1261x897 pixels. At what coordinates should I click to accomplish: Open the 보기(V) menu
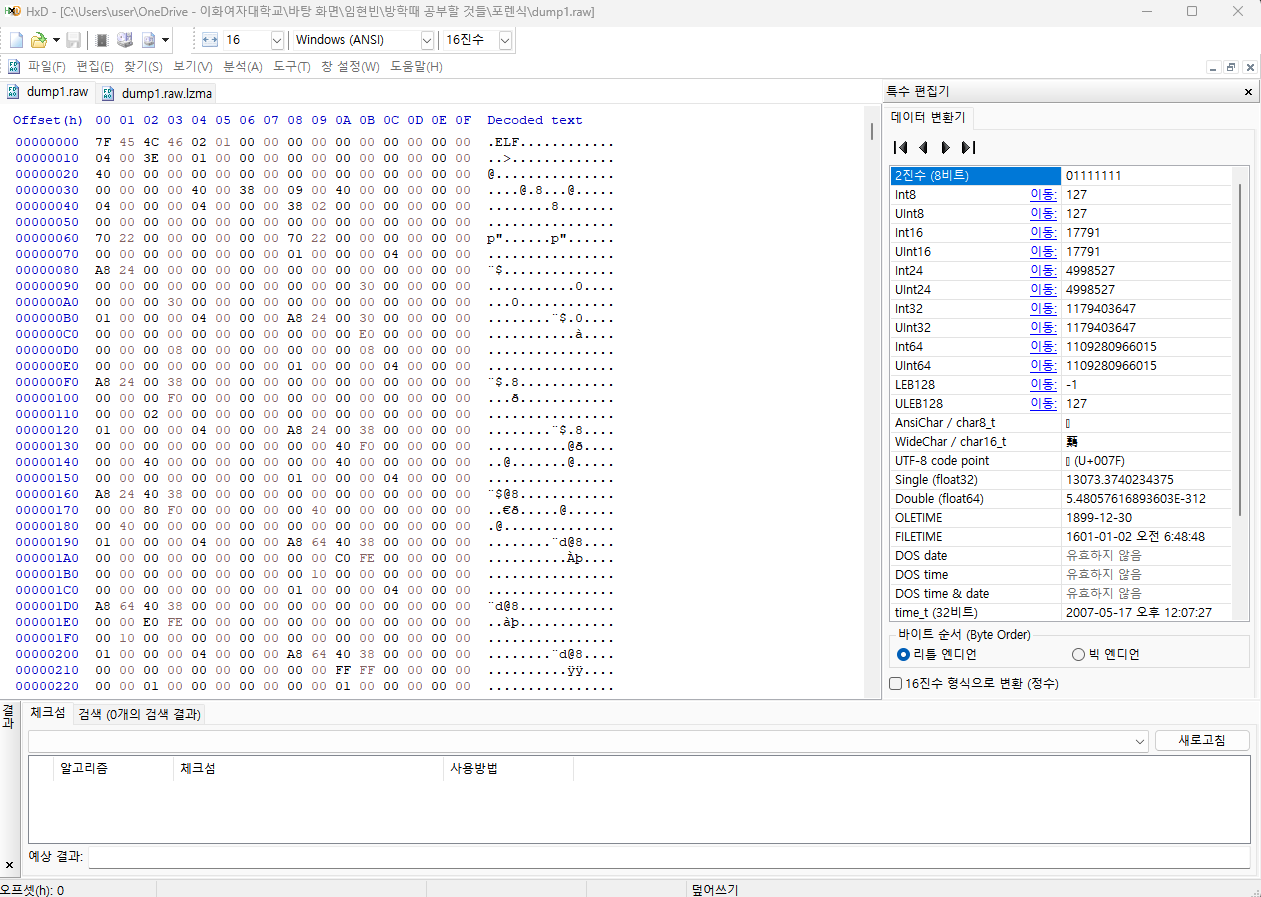[x=192, y=67]
